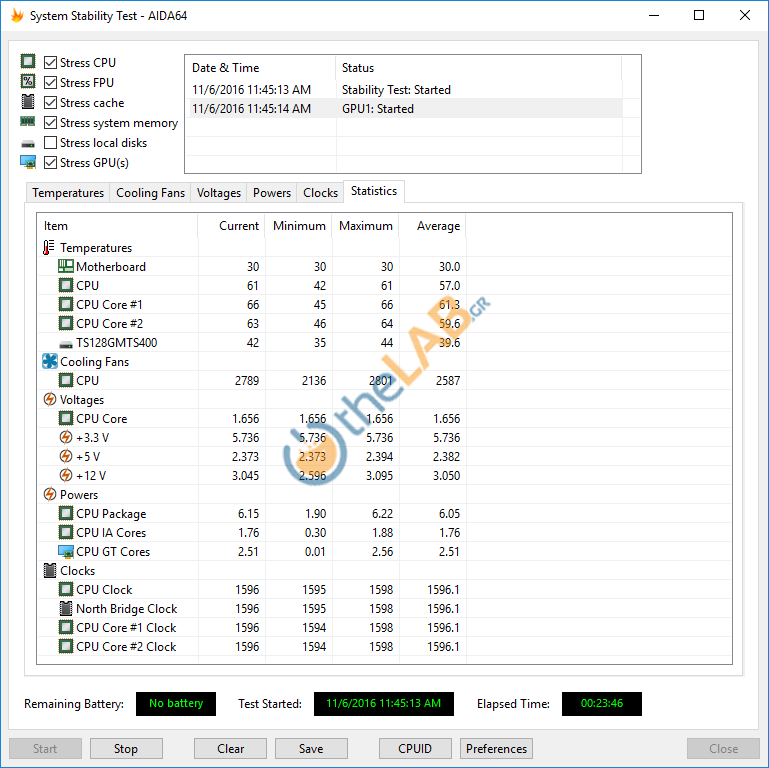
Task: Click the 'CPU Core #1 Clock' row label
Action: (126, 628)
